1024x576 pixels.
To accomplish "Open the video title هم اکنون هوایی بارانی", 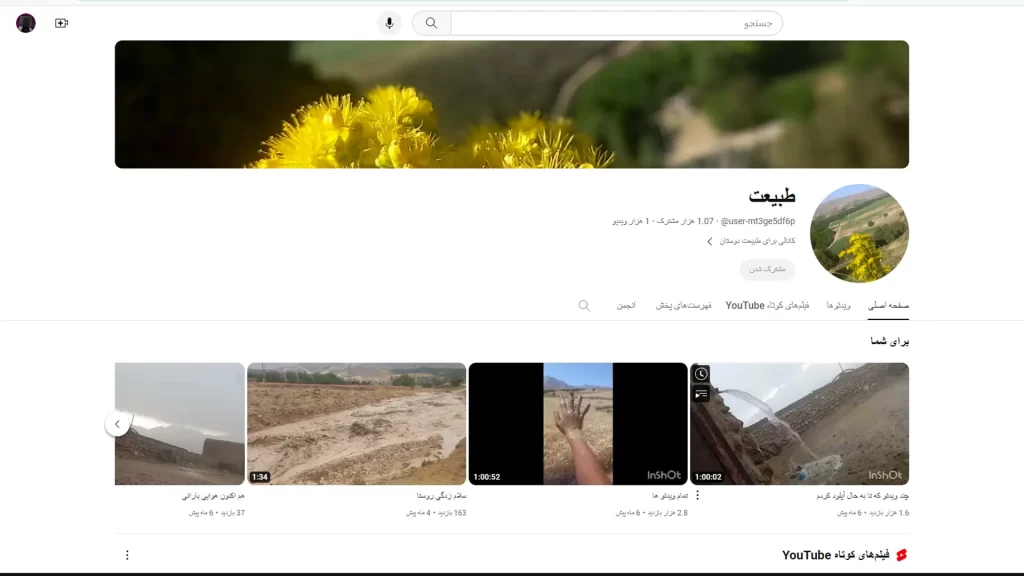I will coord(213,496).
